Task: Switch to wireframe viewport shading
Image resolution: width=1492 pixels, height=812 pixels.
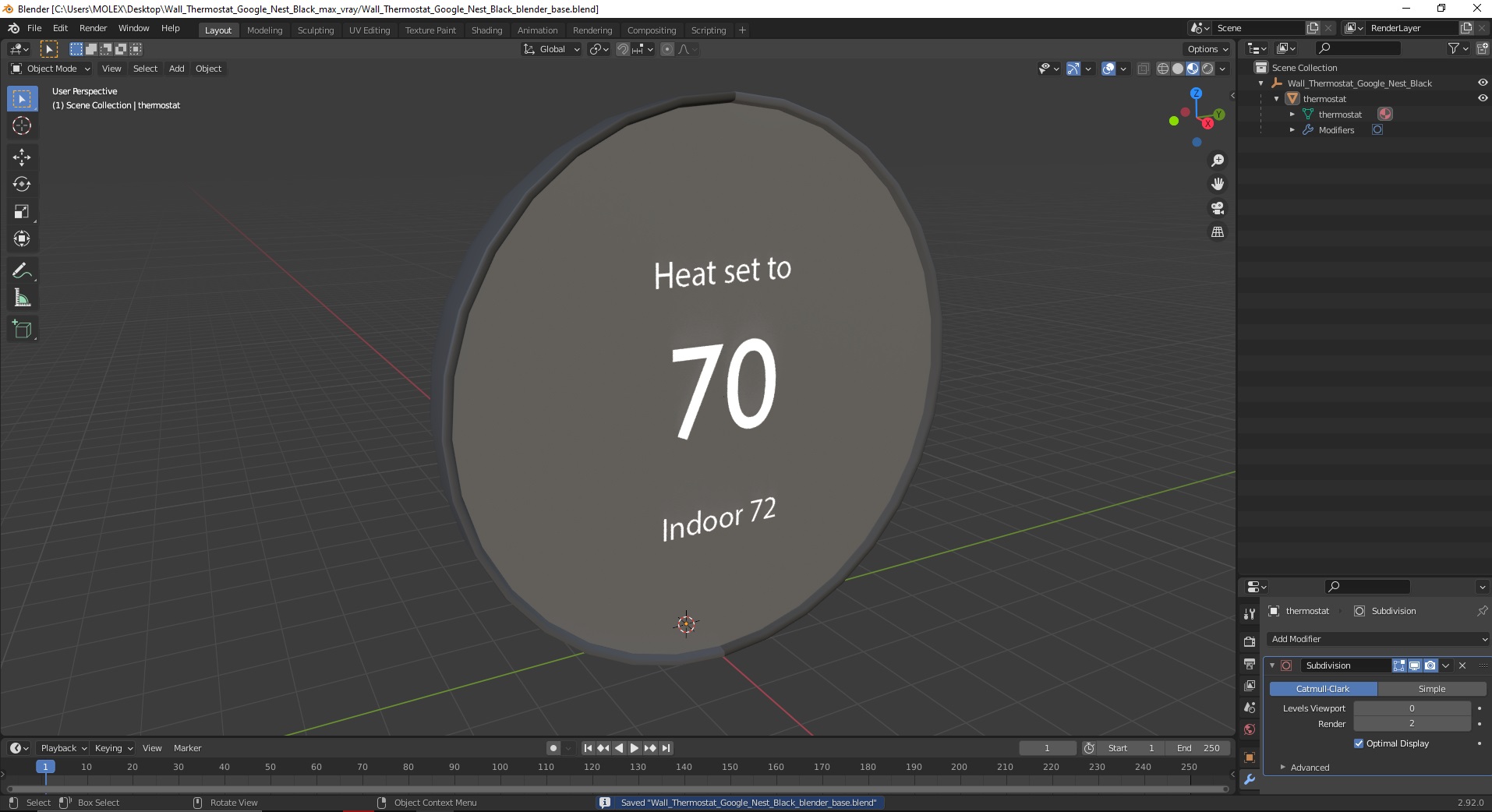Action: (x=1163, y=69)
